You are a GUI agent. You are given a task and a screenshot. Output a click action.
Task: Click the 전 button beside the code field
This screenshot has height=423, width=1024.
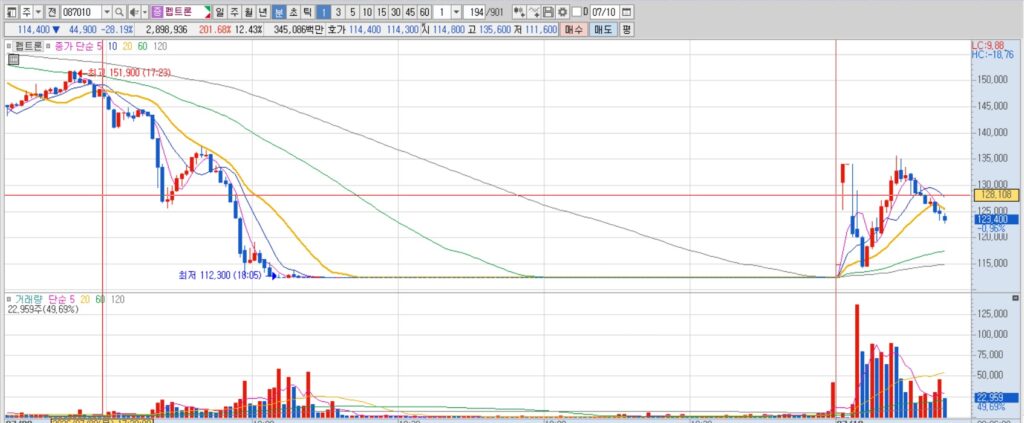(x=52, y=12)
